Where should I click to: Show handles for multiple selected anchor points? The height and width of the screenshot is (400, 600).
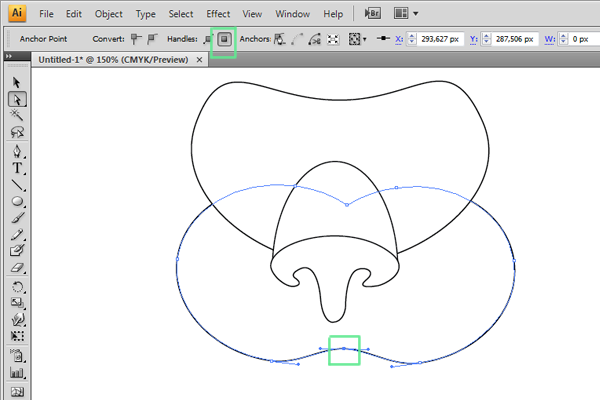pos(208,39)
